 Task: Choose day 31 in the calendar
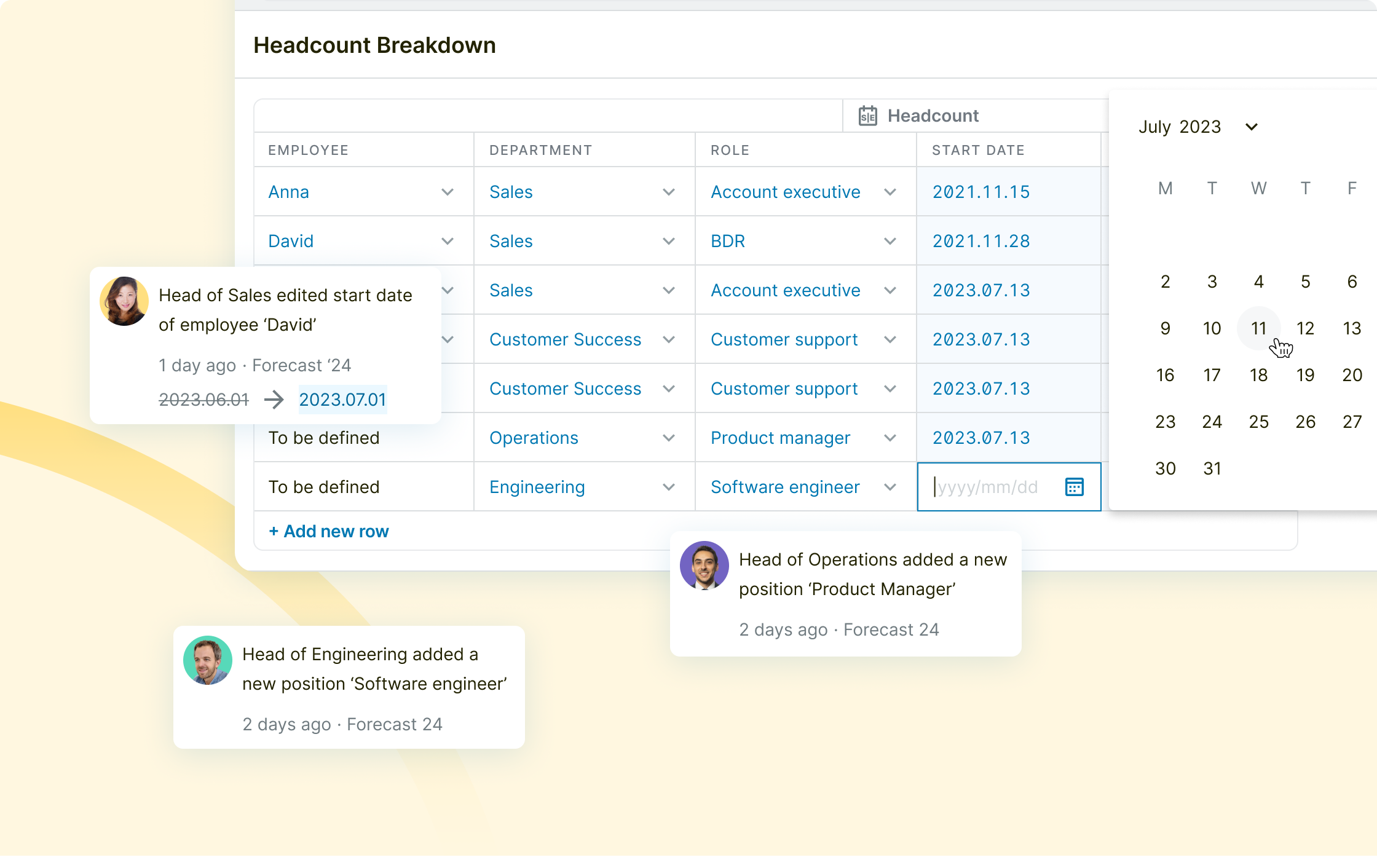point(1212,468)
